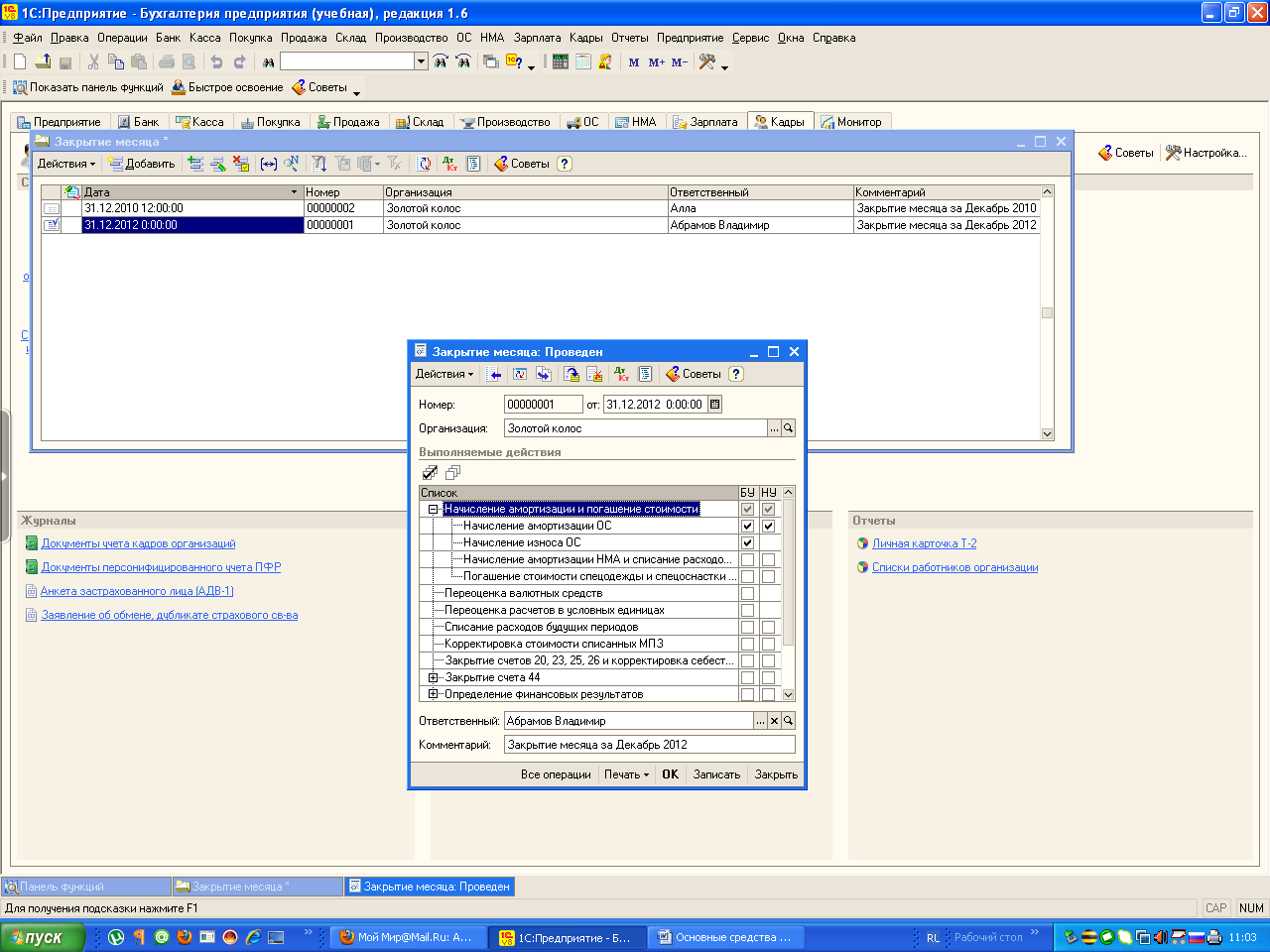Click the check all boxes icon above Список

coord(430,472)
